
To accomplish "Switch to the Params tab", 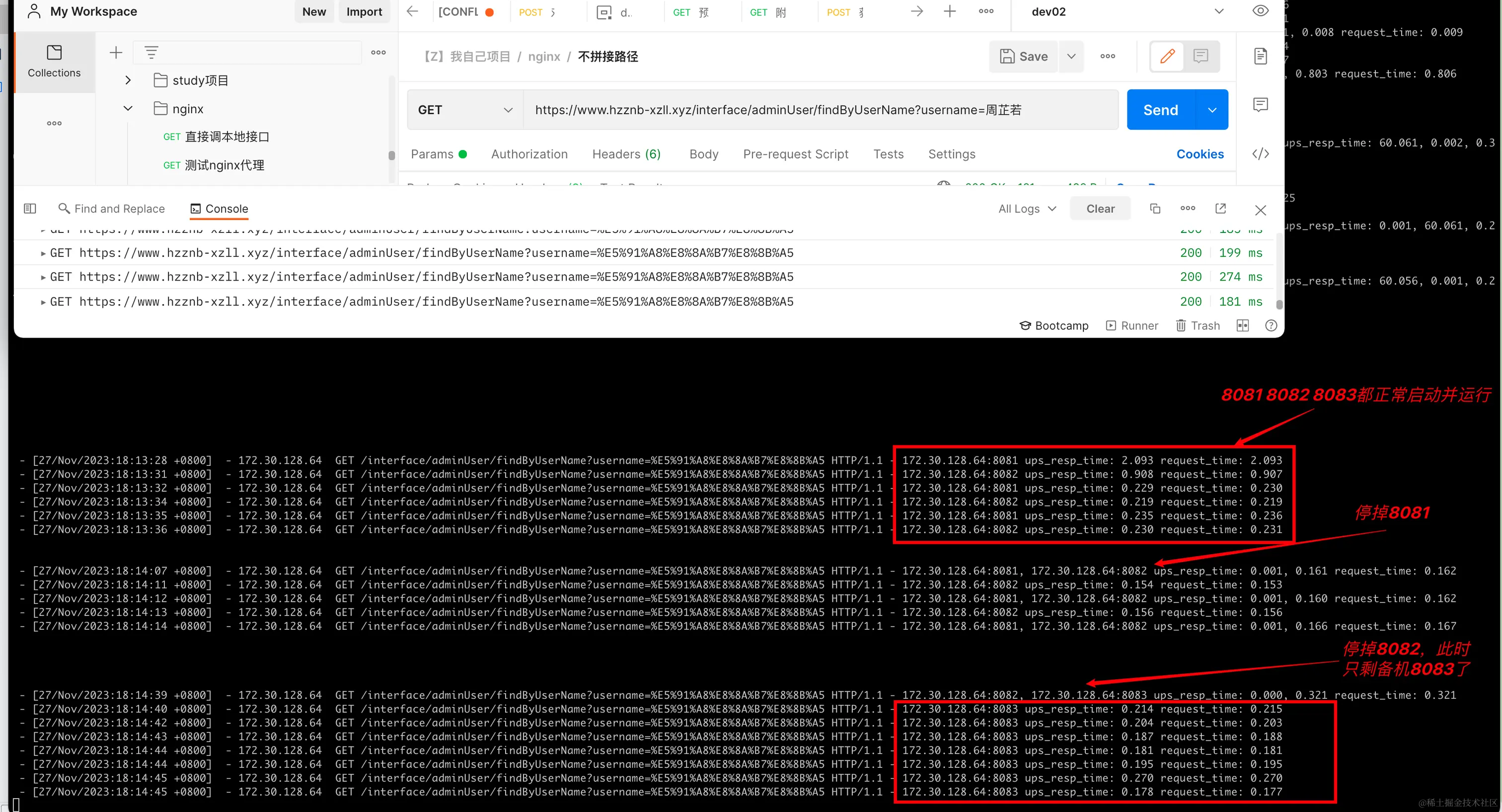I will 439,154.
